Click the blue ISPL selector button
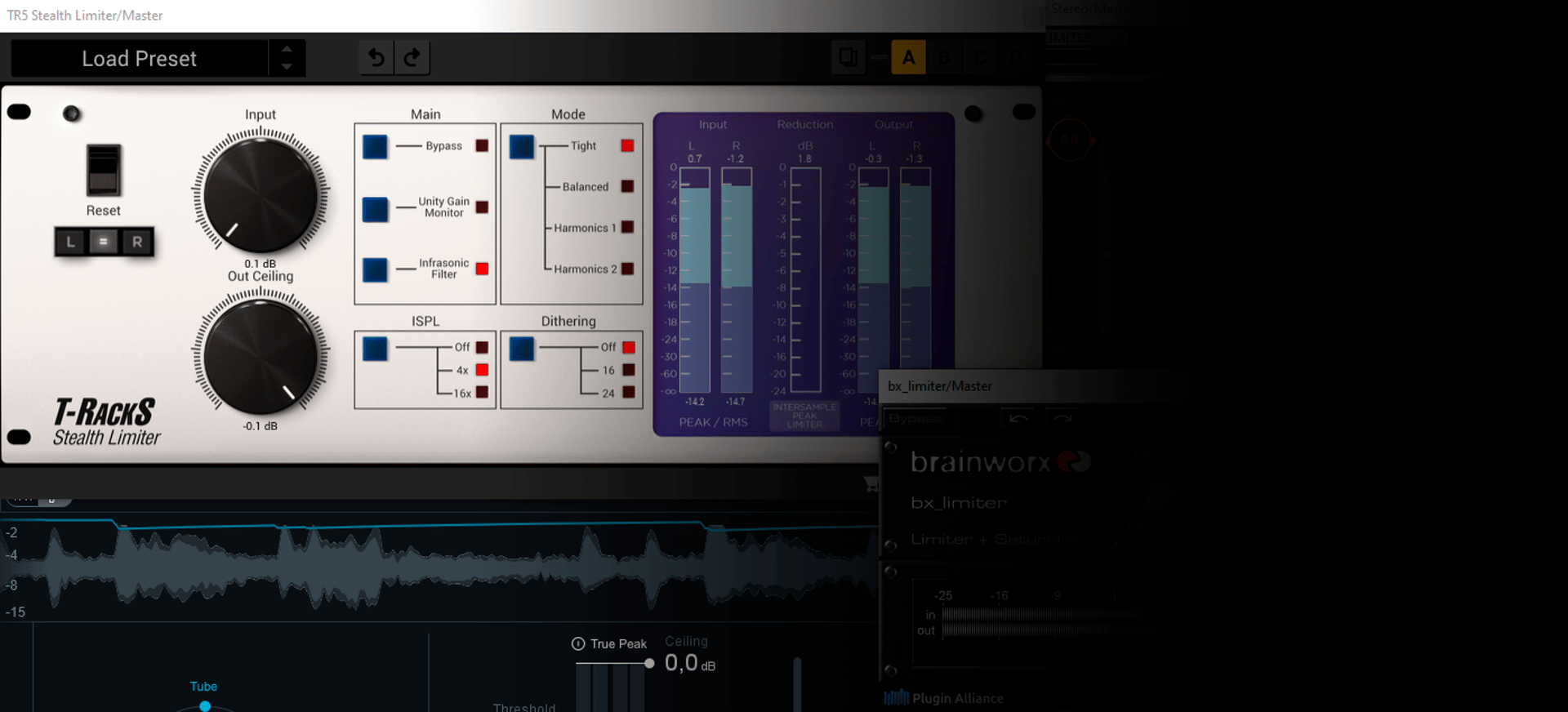Image resolution: width=1568 pixels, height=712 pixels. click(375, 349)
